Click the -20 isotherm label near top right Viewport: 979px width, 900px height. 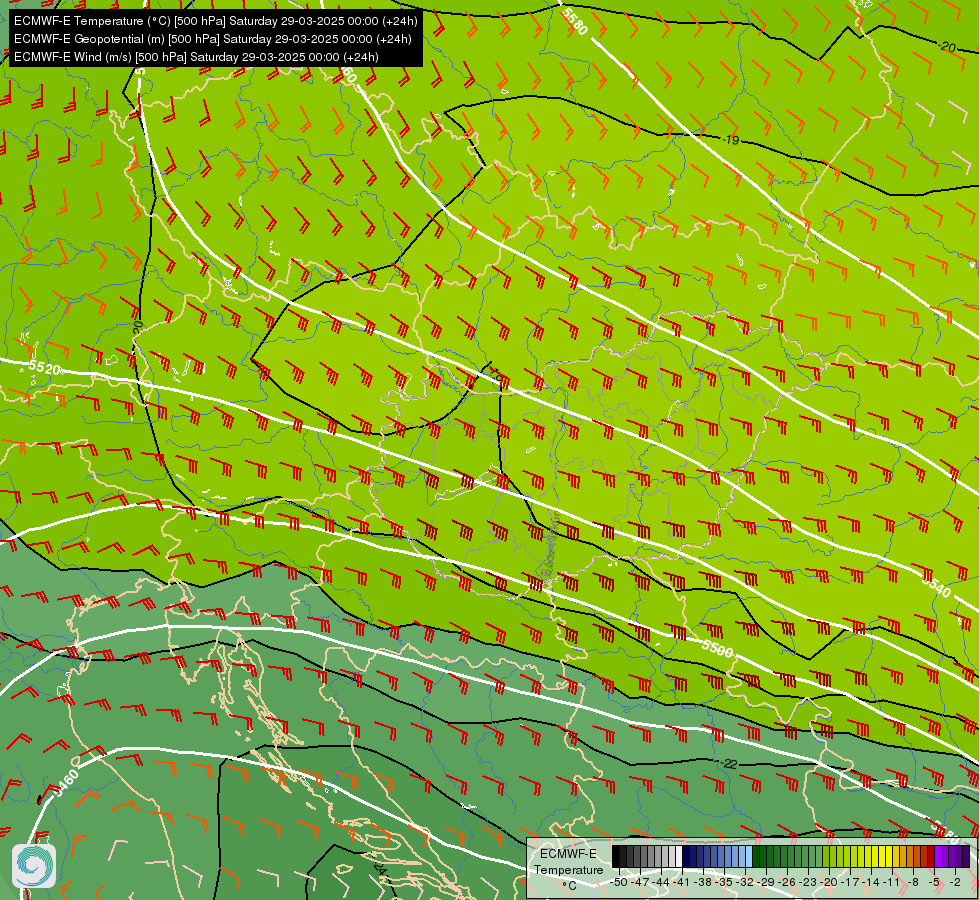947,47
